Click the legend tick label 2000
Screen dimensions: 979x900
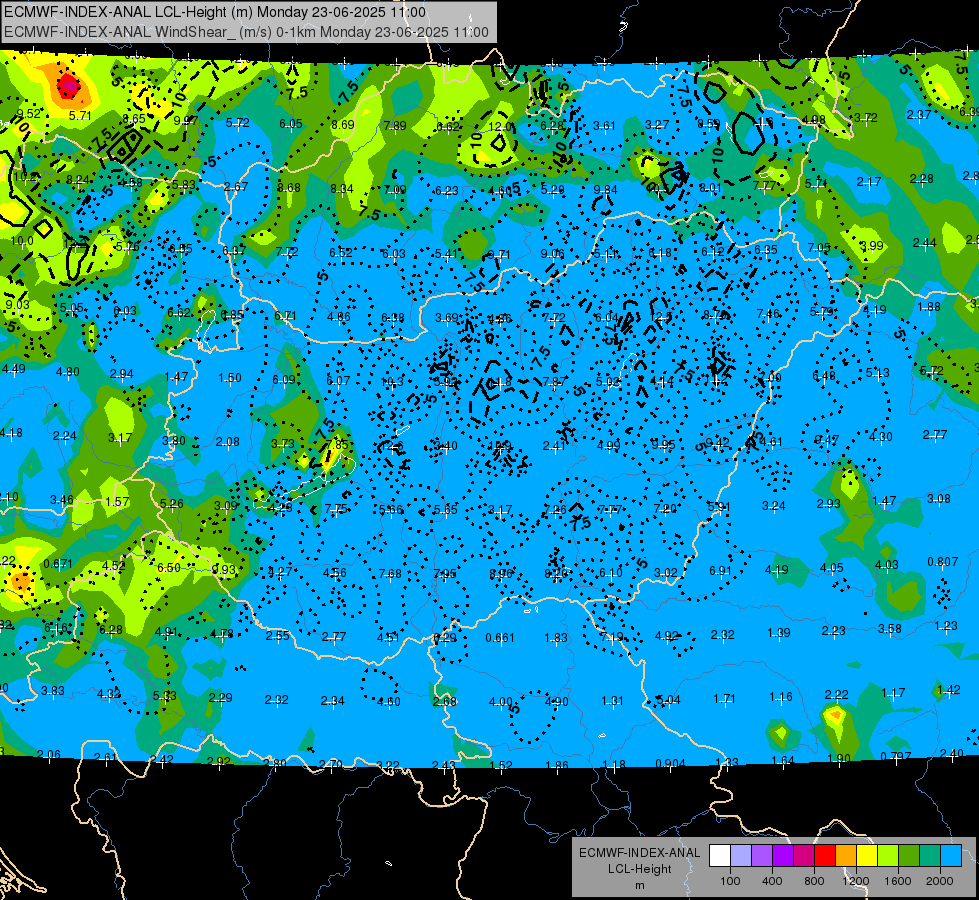940,881
